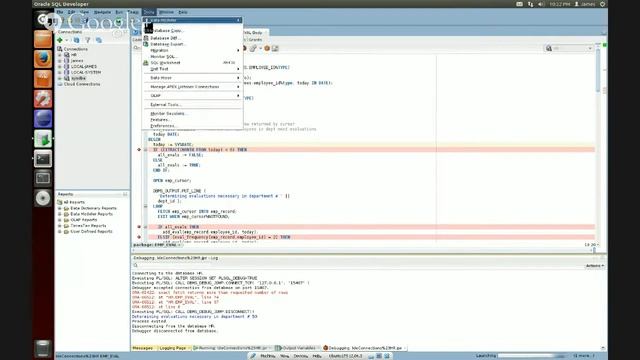Click the orange round icon in editor toolbar
The width and height of the screenshot is (640, 360).
point(267,49)
